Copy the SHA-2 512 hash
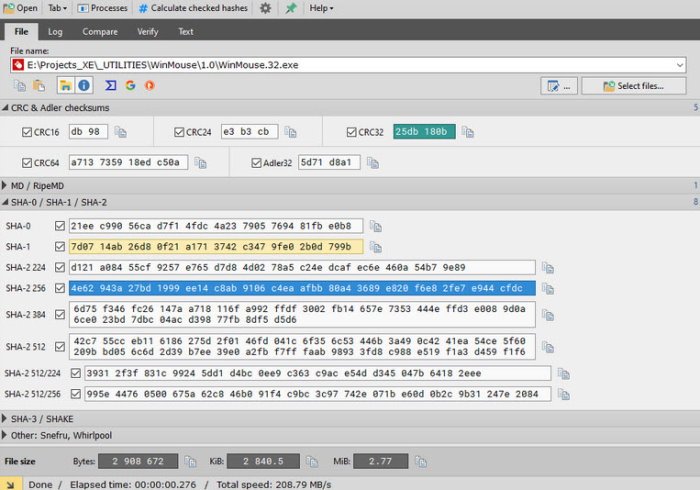 548,347
